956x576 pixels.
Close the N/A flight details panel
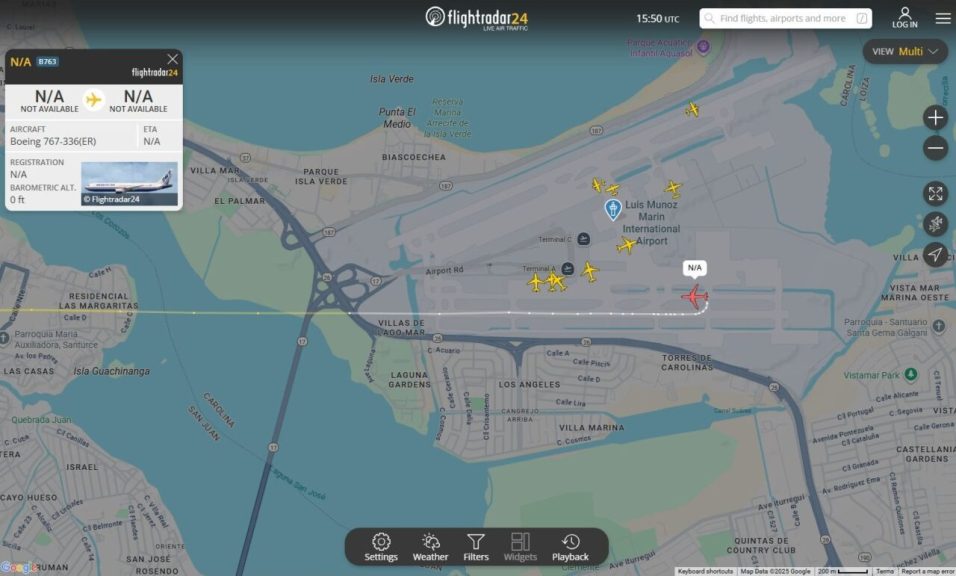(x=173, y=59)
